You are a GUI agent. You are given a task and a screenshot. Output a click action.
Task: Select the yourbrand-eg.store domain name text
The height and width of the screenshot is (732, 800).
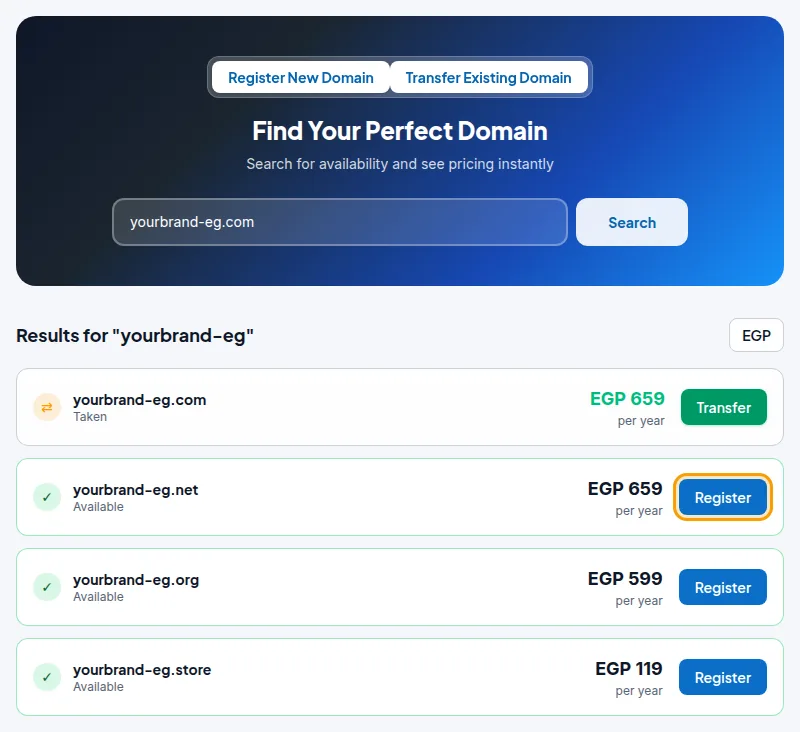point(142,670)
